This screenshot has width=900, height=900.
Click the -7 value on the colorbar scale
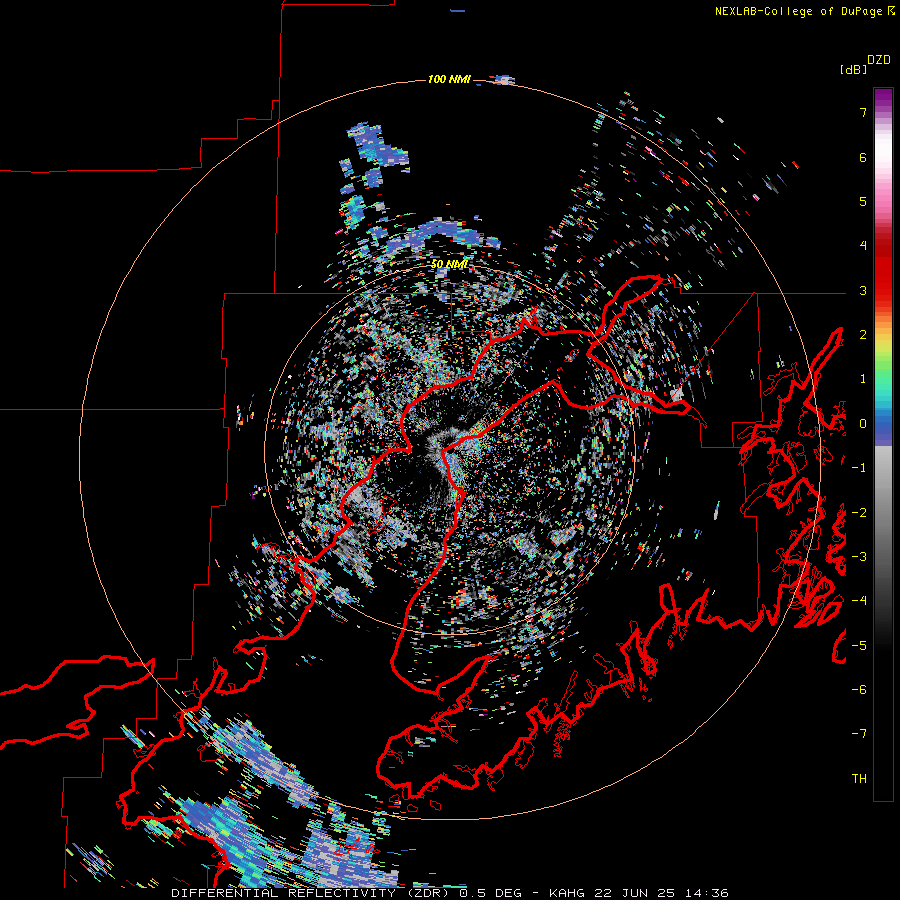[x=859, y=734]
